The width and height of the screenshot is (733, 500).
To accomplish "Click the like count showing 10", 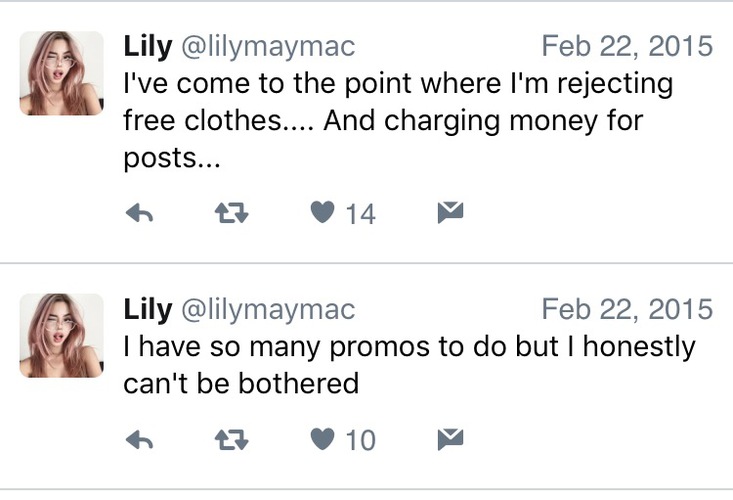I will 360,440.
